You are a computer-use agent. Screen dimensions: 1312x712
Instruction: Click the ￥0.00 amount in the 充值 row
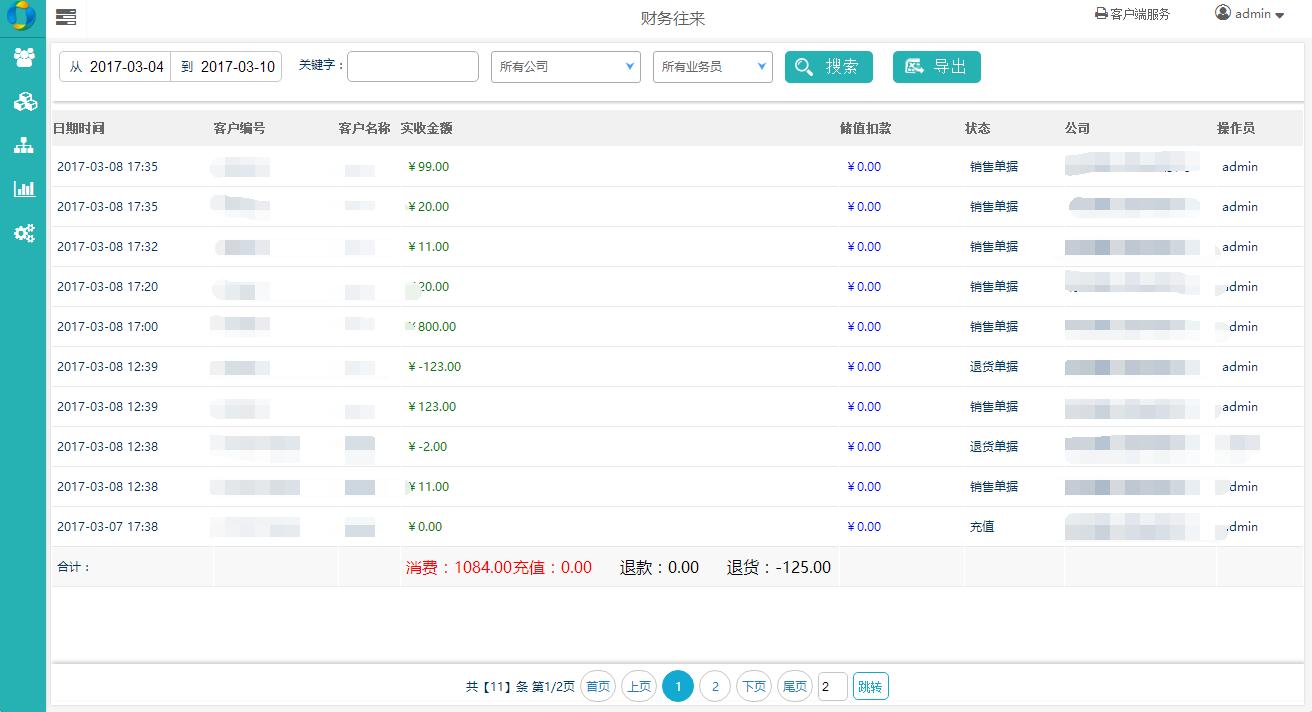click(x=425, y=527)
